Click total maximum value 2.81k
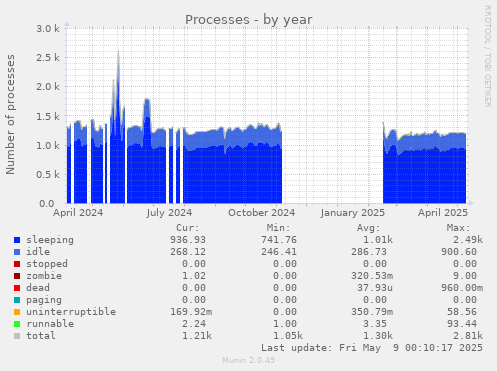 click(468, 336)
